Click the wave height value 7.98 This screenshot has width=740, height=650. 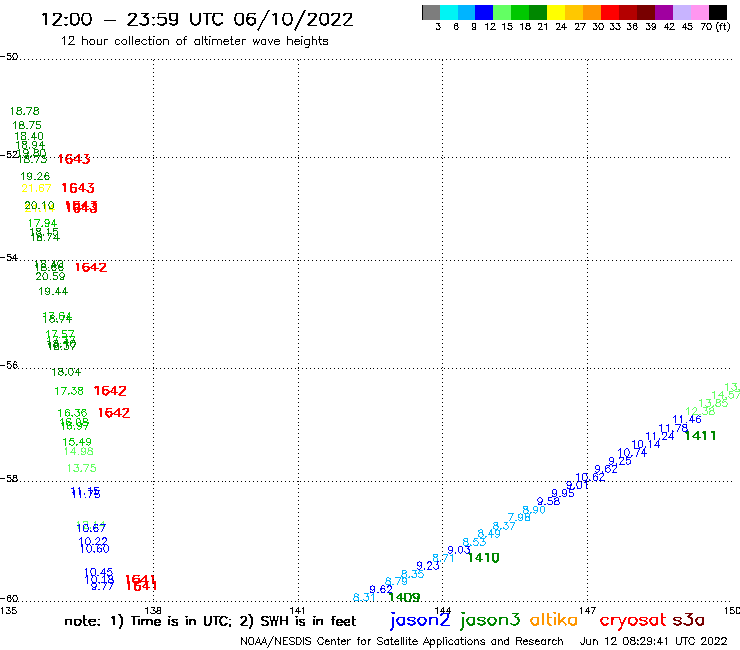tap(519, 517)
